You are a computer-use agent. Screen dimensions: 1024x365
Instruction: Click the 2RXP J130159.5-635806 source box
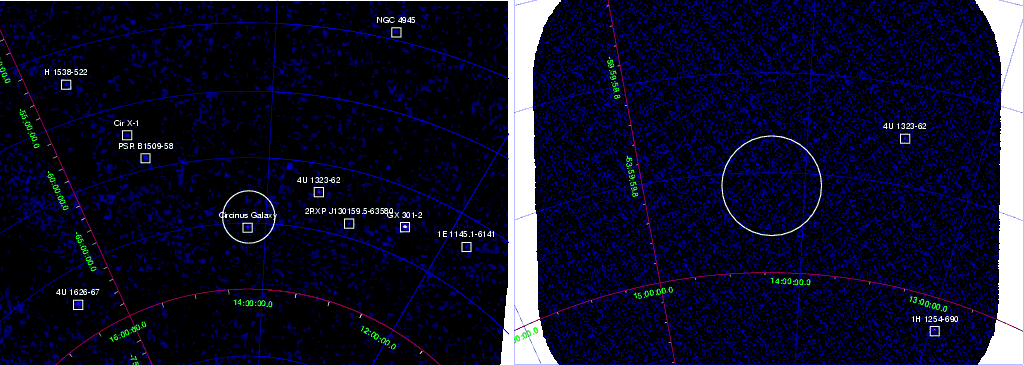[349, 224]
